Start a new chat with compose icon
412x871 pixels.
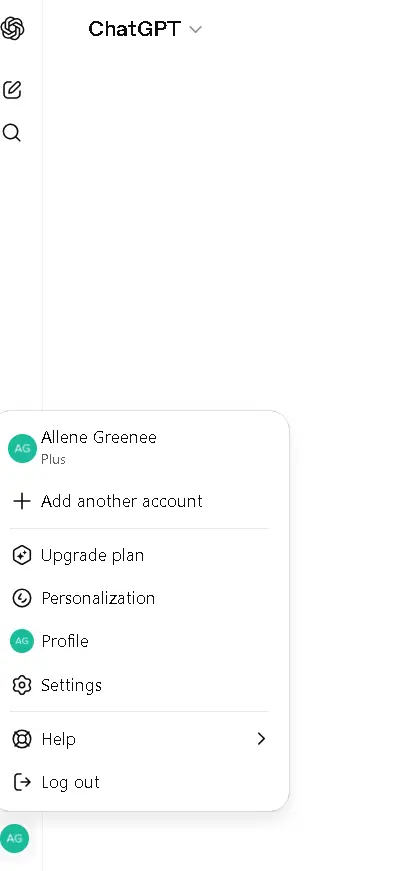[x=12, y=89]
